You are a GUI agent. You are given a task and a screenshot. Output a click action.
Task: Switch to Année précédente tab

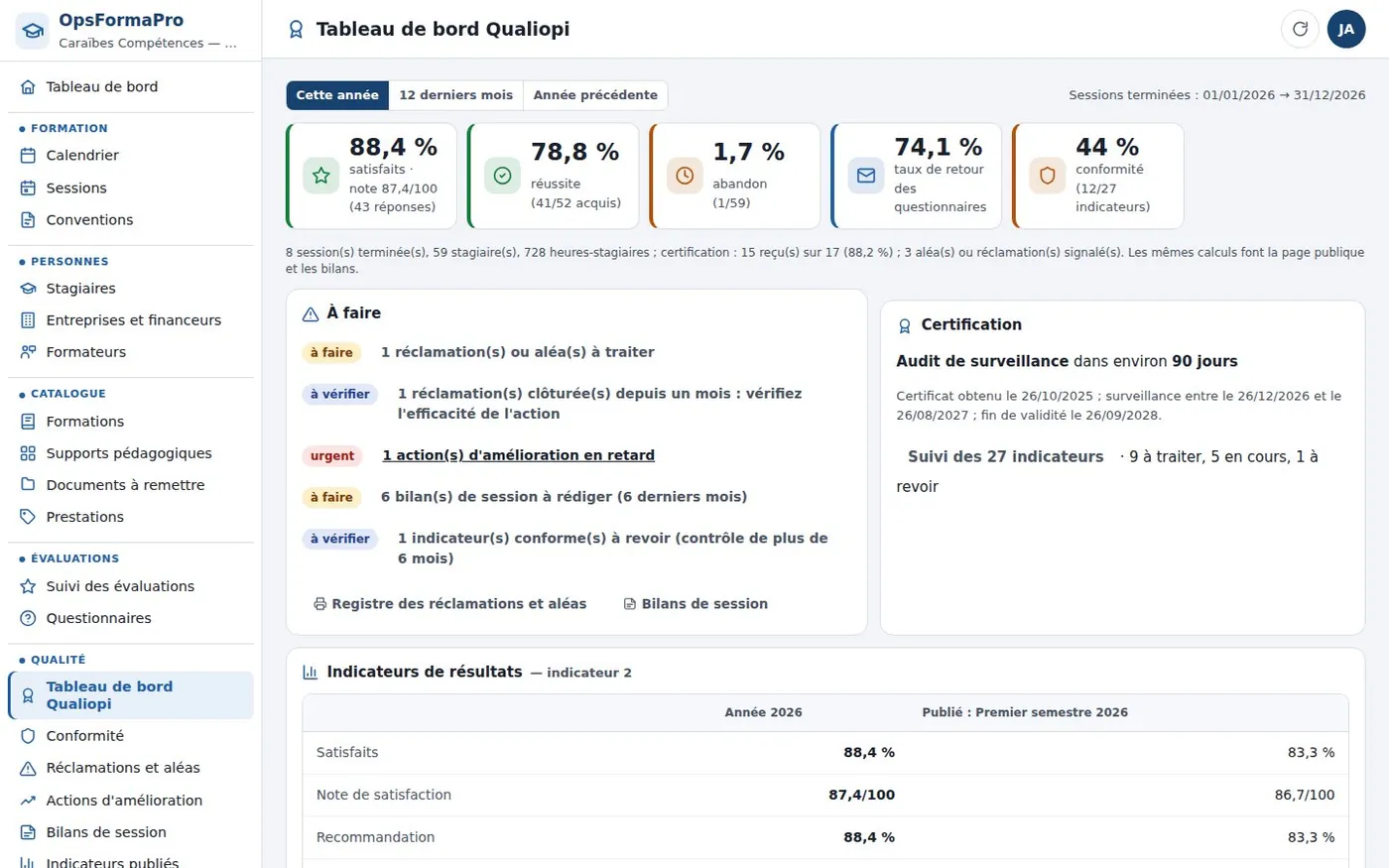coord(595,95)
